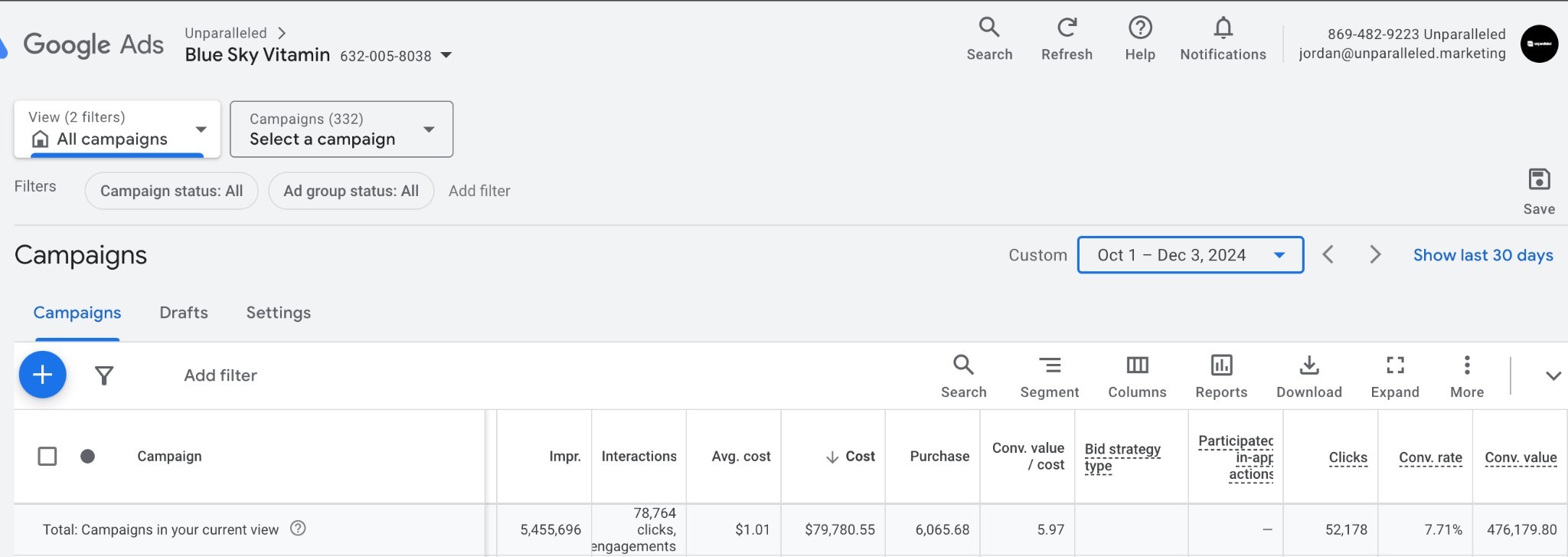The width and height of the screenshot is (1568, 557).
Task: Open the Segment icon in table toolbar
Action: point(1049,365)
